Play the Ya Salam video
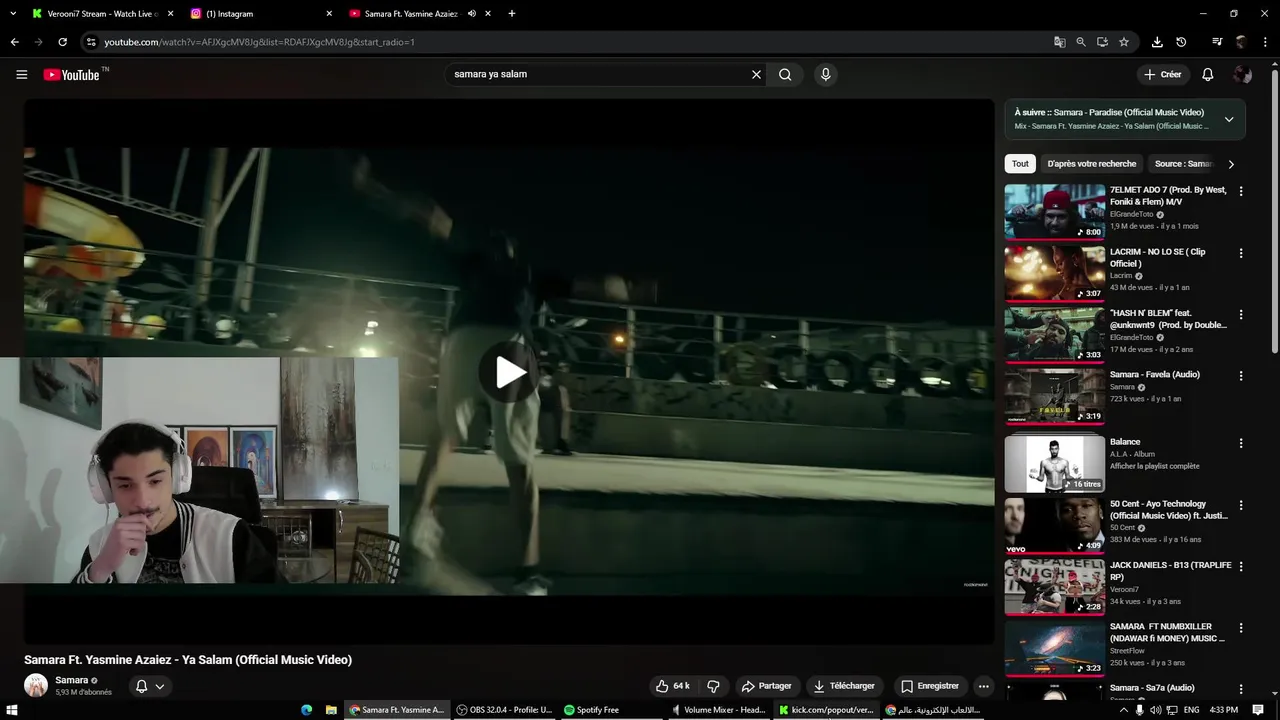1280x720 pixels. click(x=509, y=372)
